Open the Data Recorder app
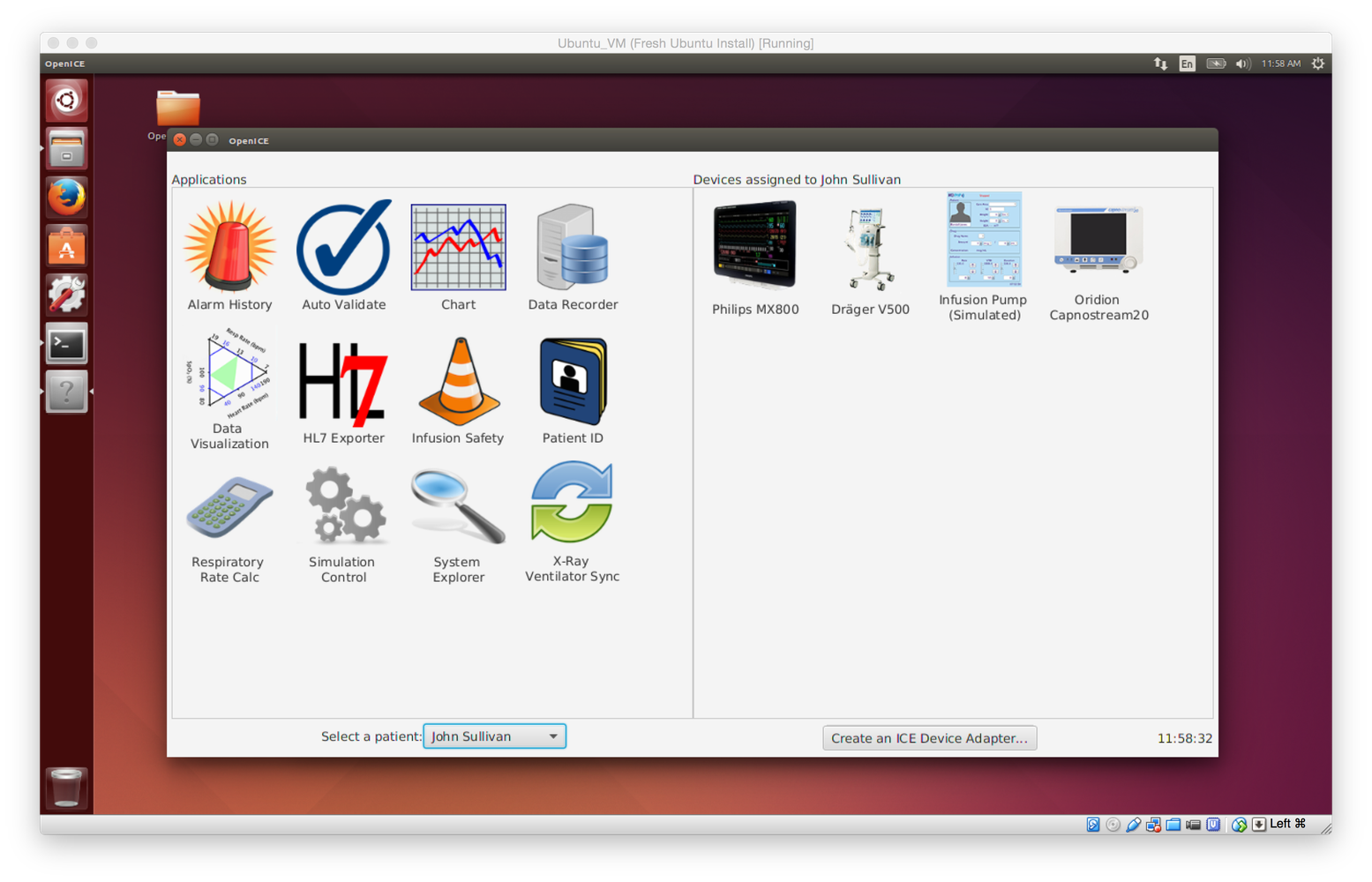Viewport: 1372px width, 882px height. point(573,256)
